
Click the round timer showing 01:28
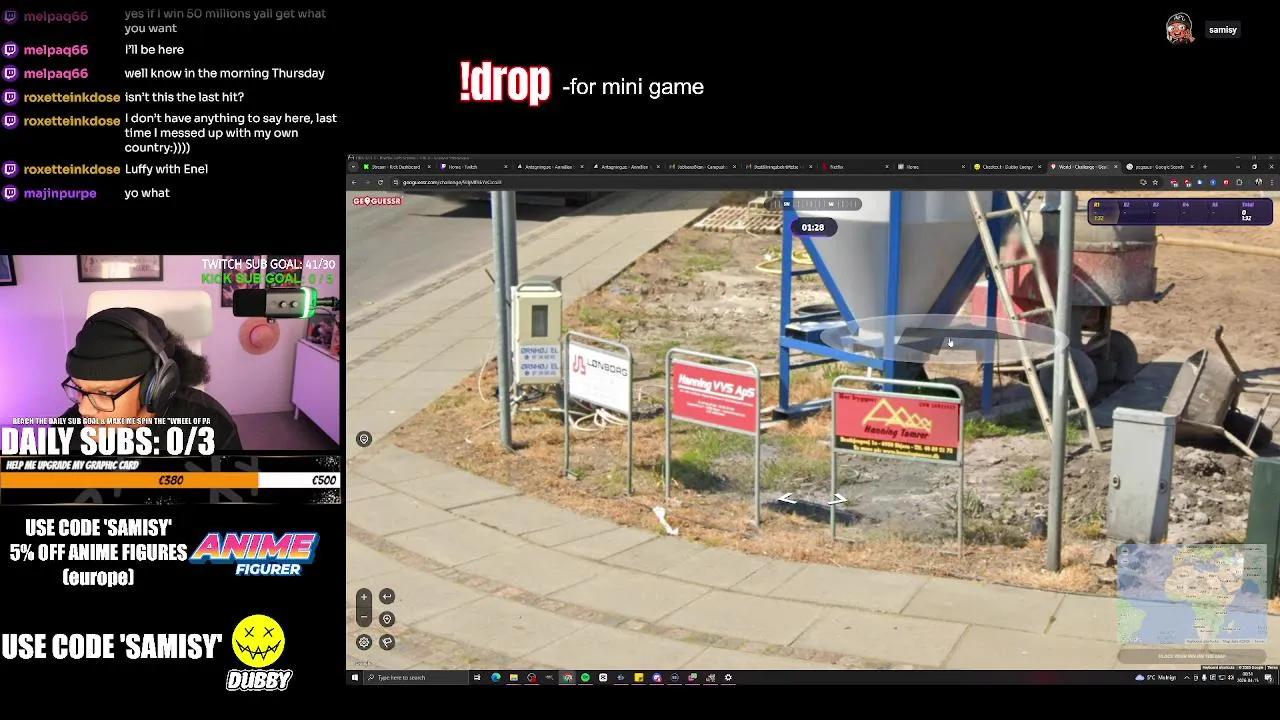tap(813, 227)
